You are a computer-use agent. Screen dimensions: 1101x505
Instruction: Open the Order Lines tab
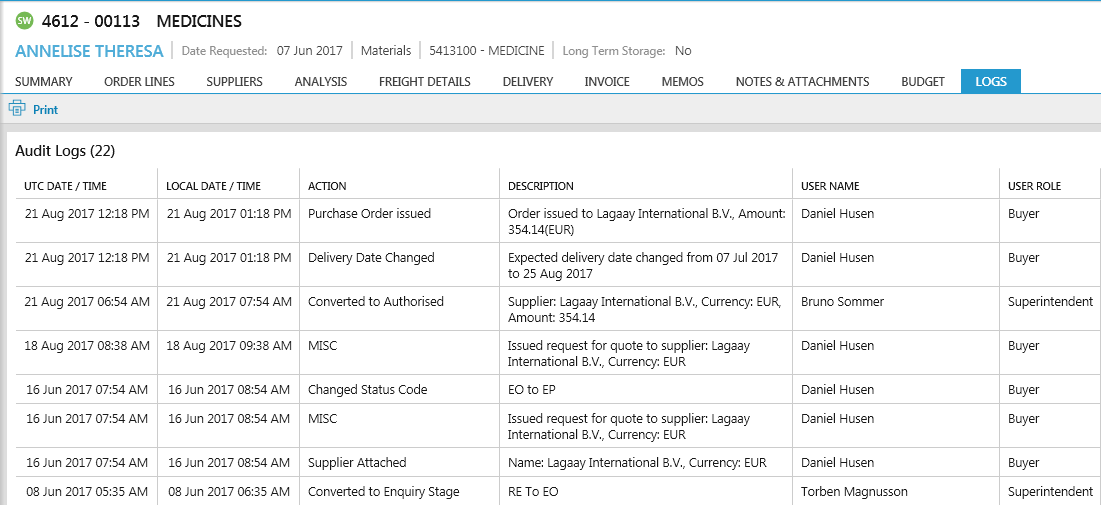(139, 82)
